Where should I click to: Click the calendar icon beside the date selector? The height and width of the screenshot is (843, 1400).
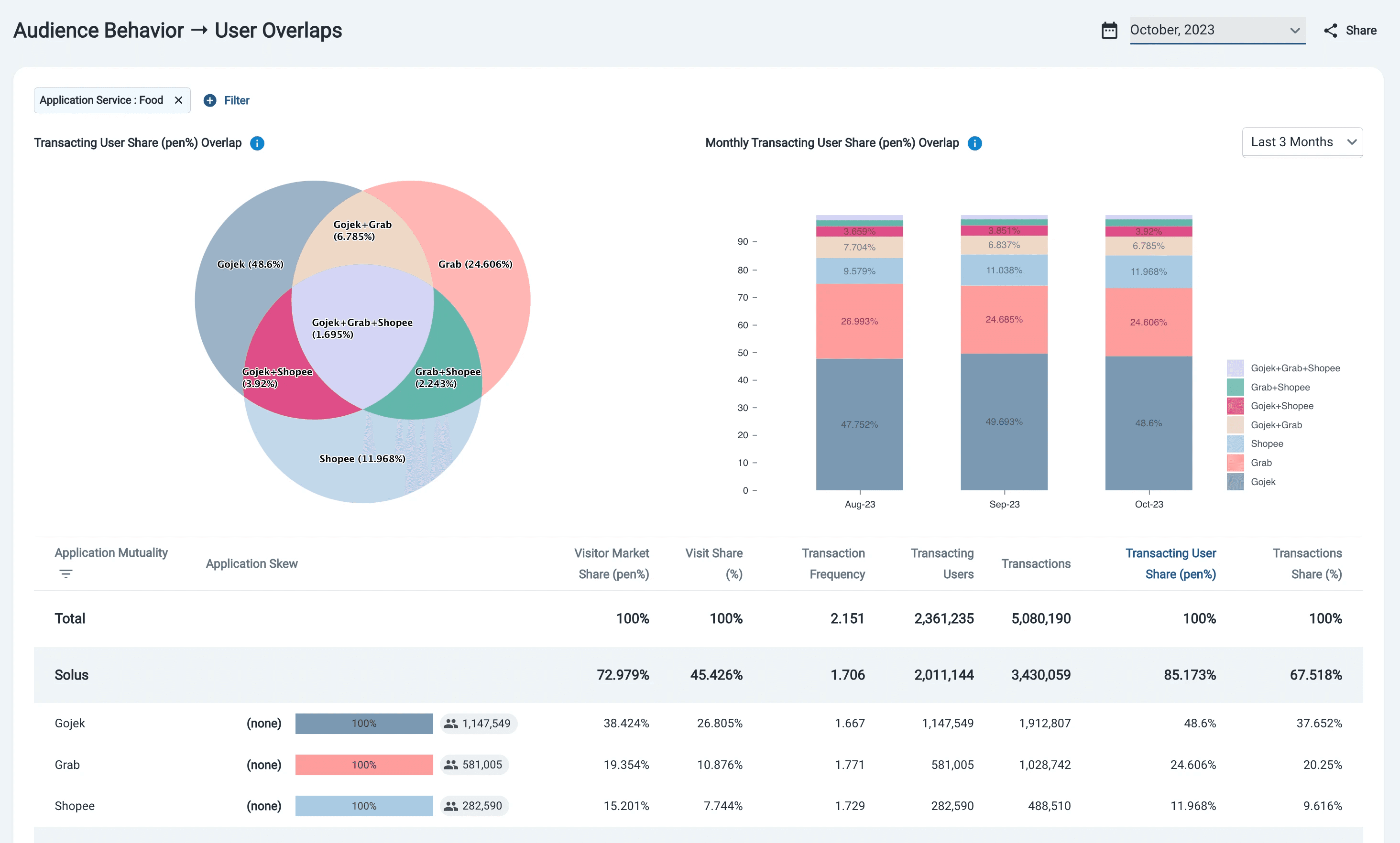point(1108,30)
